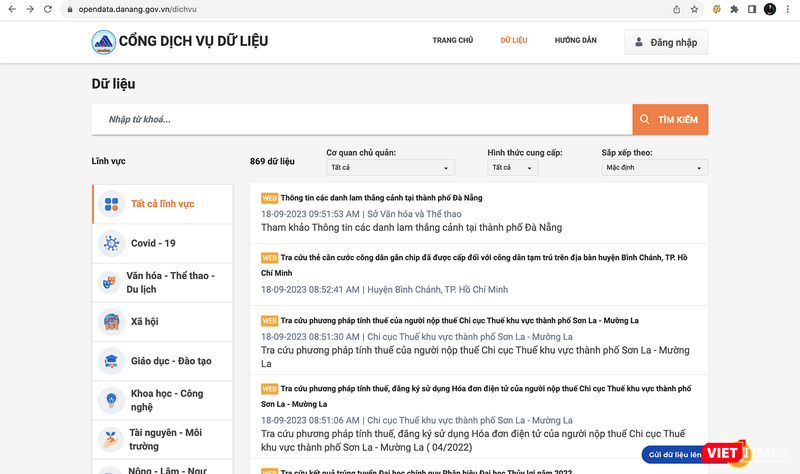800x474 pixels.
Task: Focus the Nhập từ khoá search field
Action: (362, 120)
